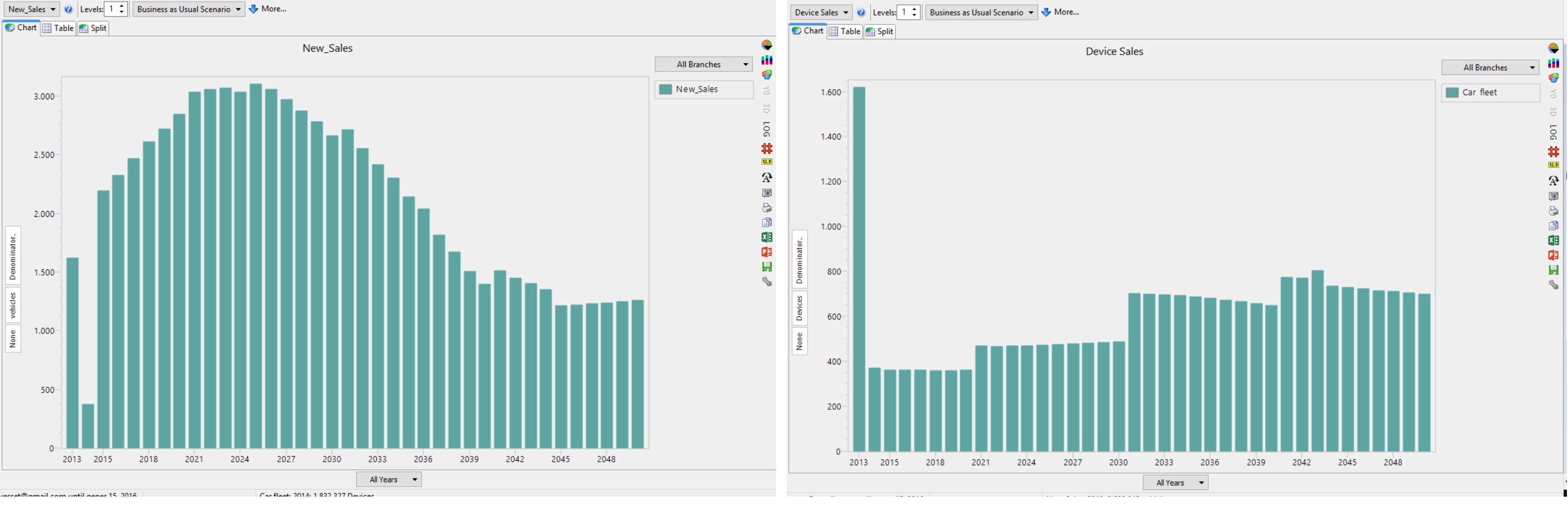Toggle the 12.5 data labels in New_Sales panel
The width and height of the screenshot is (1568, 509).
[766, 162]
